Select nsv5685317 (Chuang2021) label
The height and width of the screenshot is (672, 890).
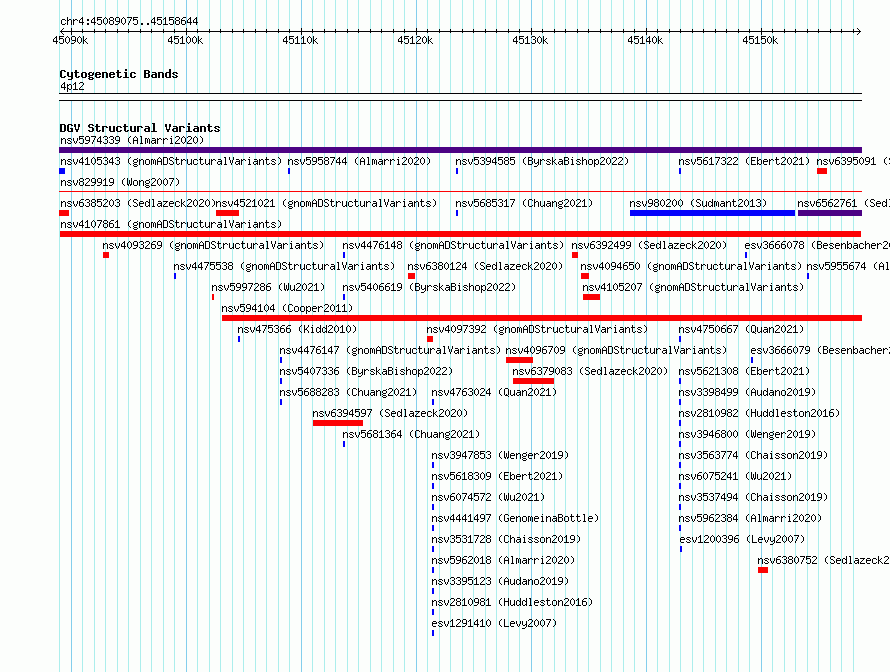pyautogui.click(x=524, y=203)
